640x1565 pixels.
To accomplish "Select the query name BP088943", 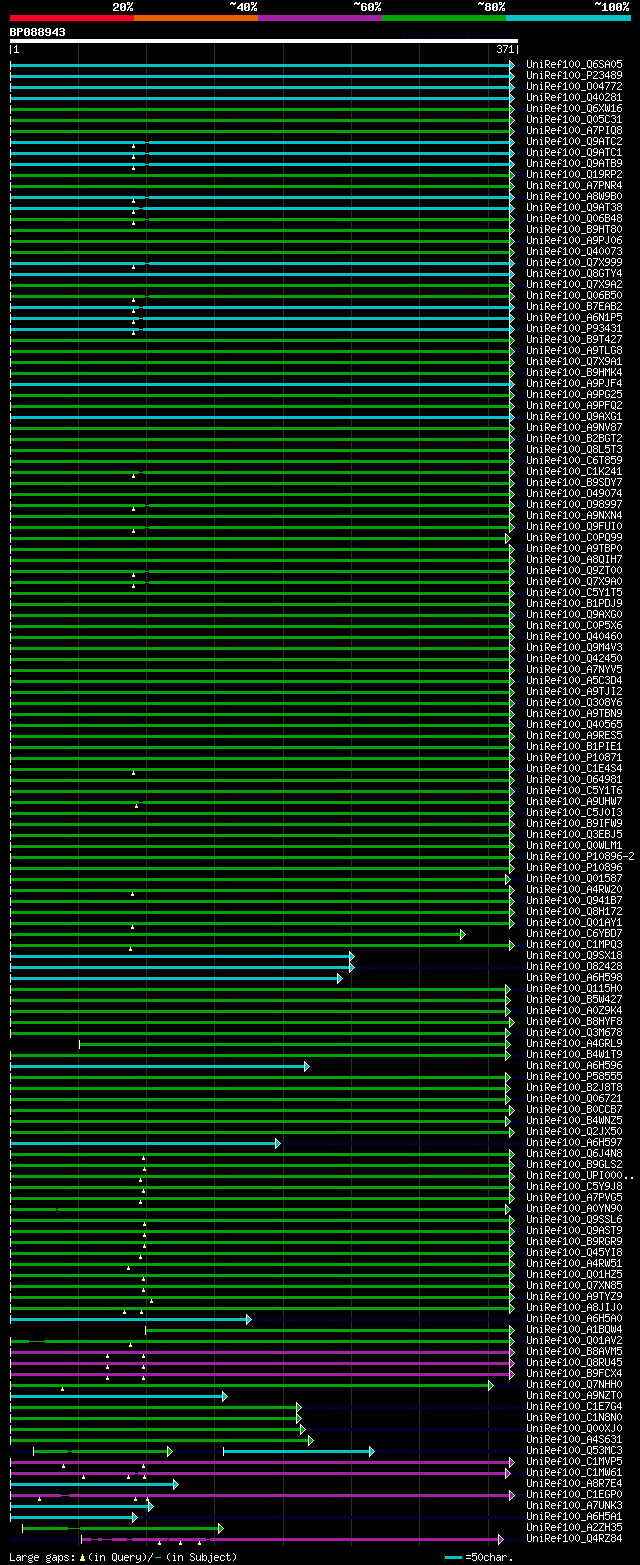I will coord(38,32).
